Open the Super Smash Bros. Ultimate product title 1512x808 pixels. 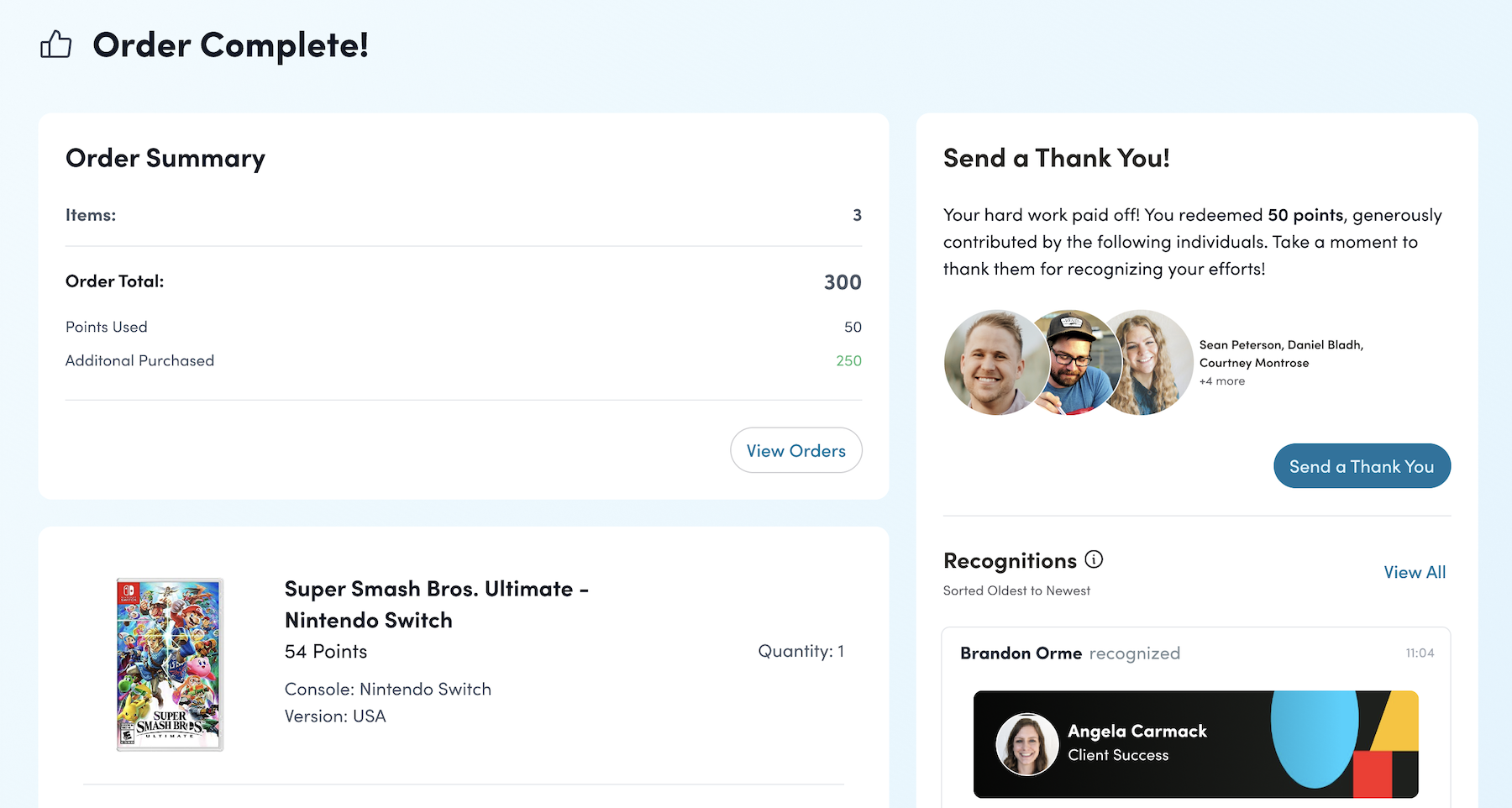click(x=436, y=605)
